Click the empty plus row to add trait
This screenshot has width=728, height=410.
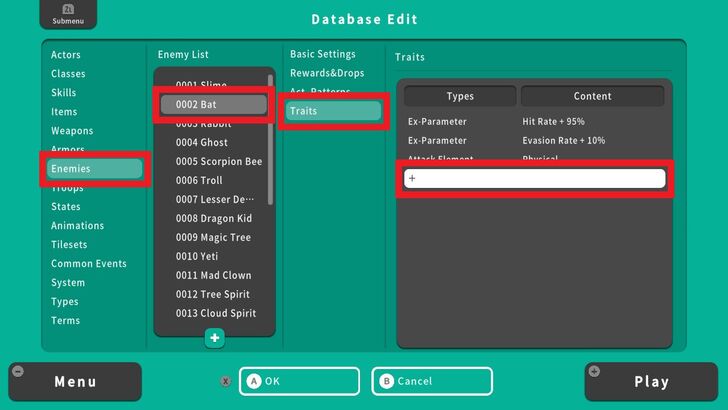point(534,178)
